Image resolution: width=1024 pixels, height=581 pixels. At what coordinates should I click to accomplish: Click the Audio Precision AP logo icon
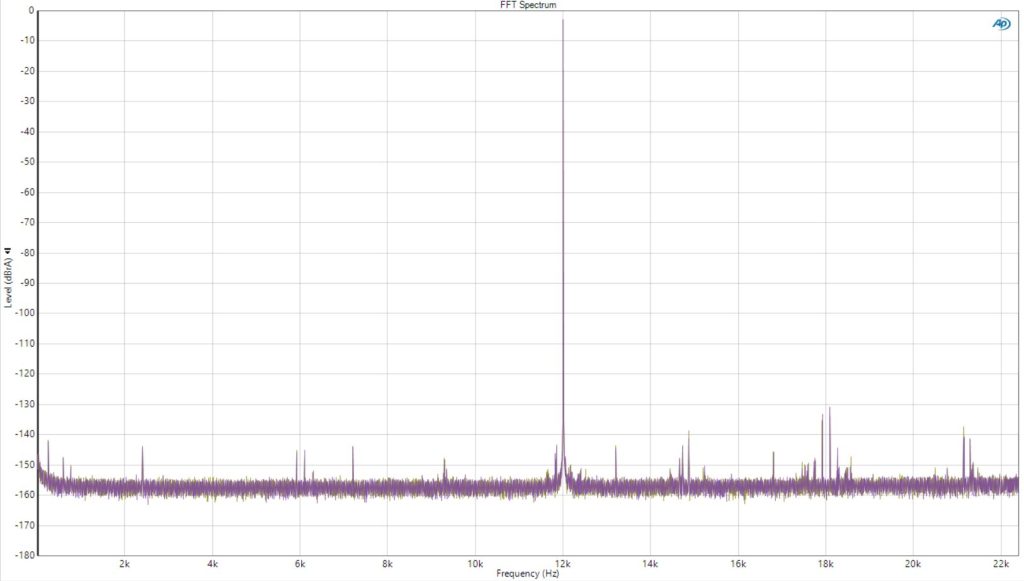[1001, 24]
